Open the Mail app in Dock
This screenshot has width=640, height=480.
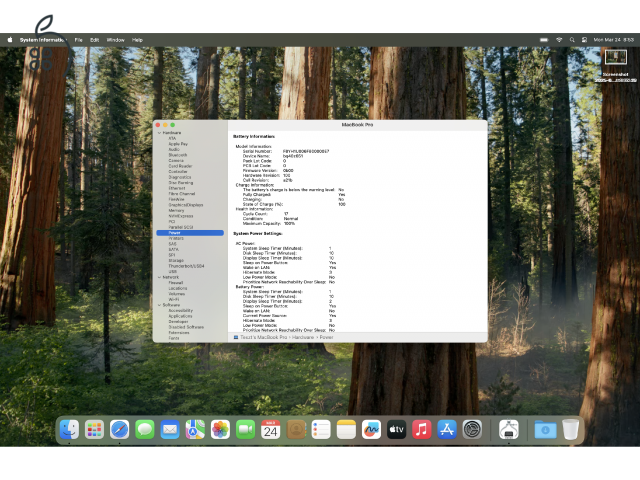click(x=170, y=429)
